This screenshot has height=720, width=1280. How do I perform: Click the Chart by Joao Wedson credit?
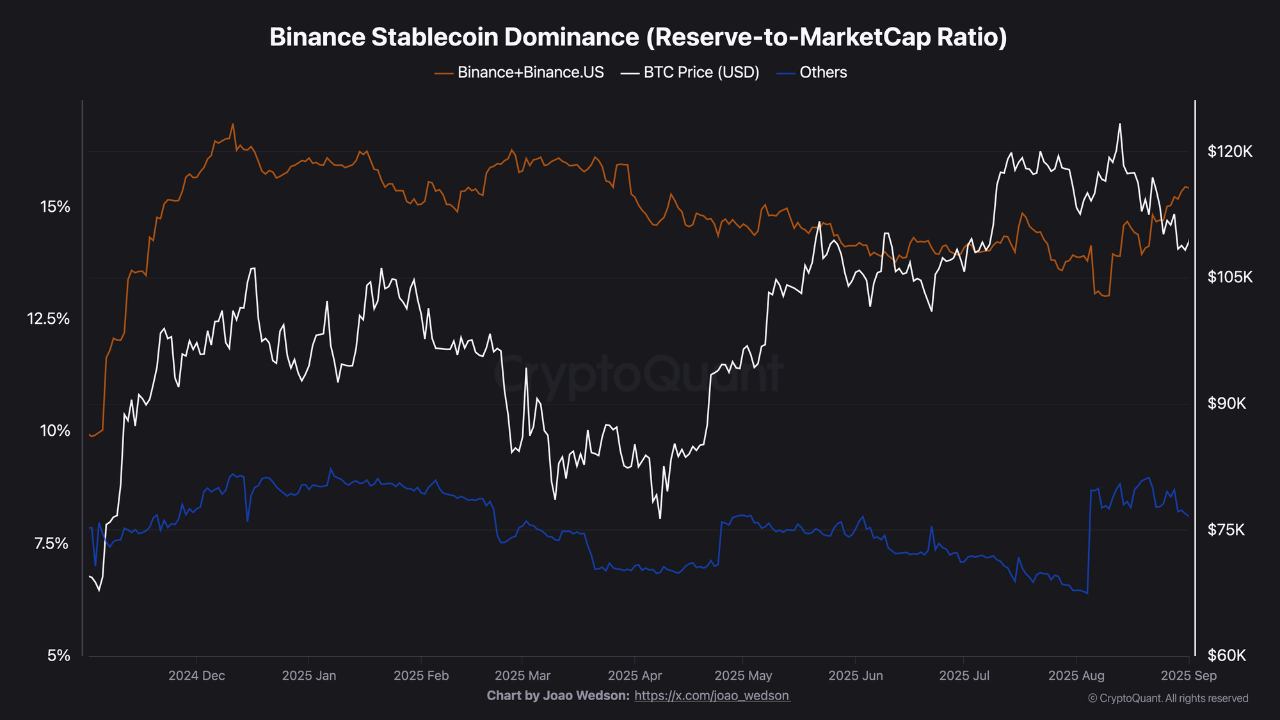click(x=560, y=695)
